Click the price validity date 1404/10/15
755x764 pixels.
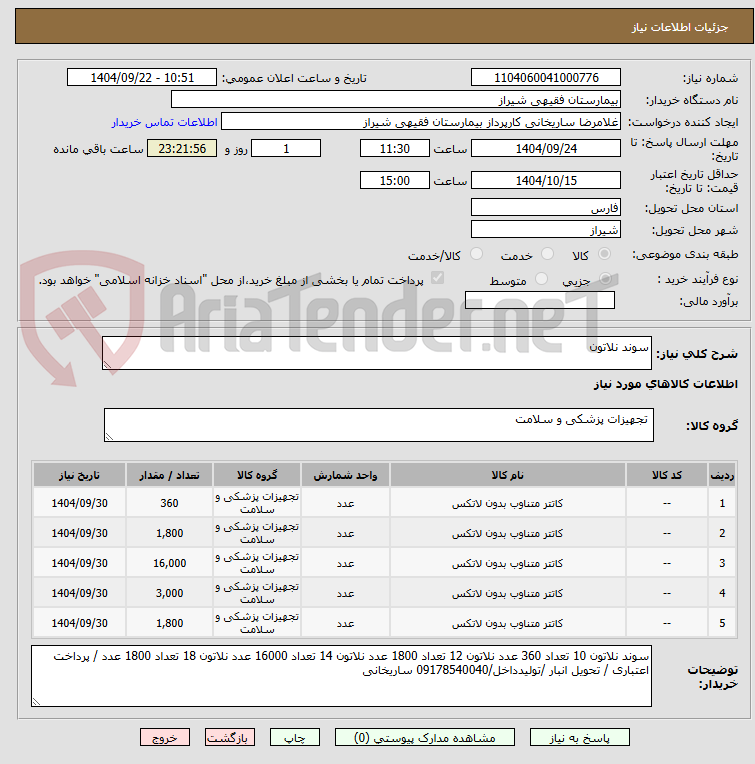546,180
